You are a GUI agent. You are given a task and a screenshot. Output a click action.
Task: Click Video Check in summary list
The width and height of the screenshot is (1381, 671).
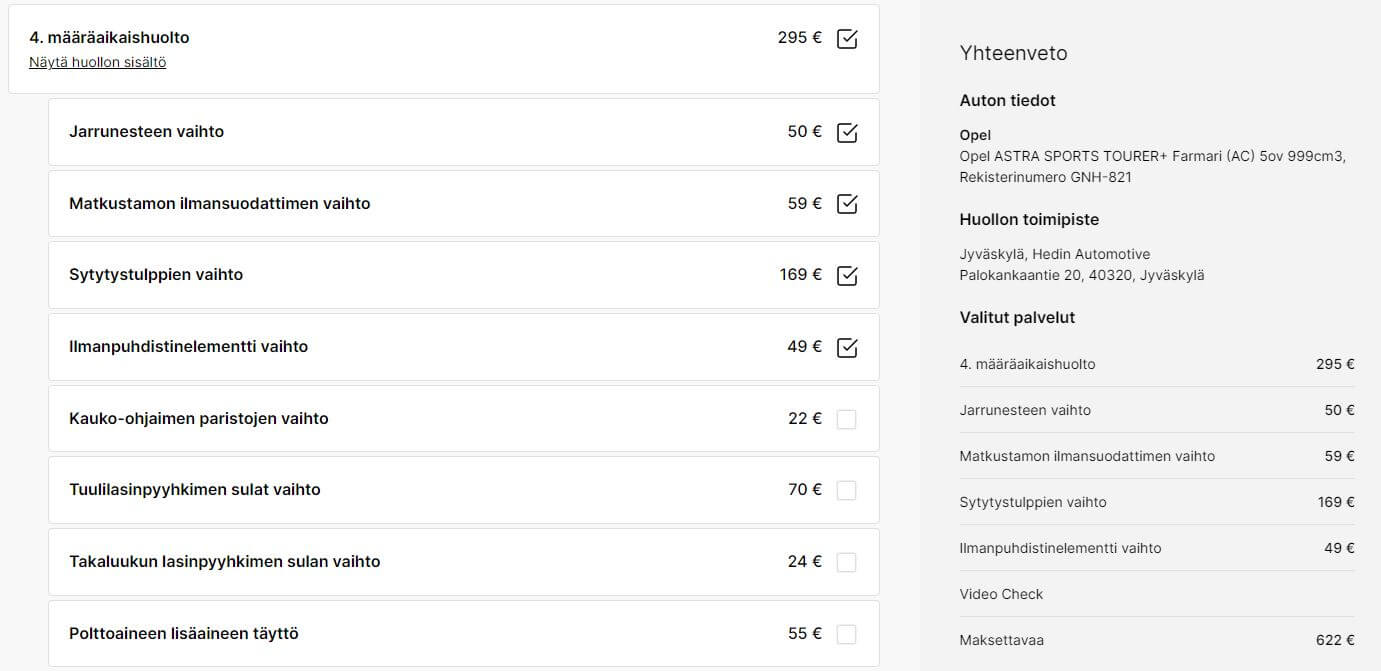[1001, 594]
